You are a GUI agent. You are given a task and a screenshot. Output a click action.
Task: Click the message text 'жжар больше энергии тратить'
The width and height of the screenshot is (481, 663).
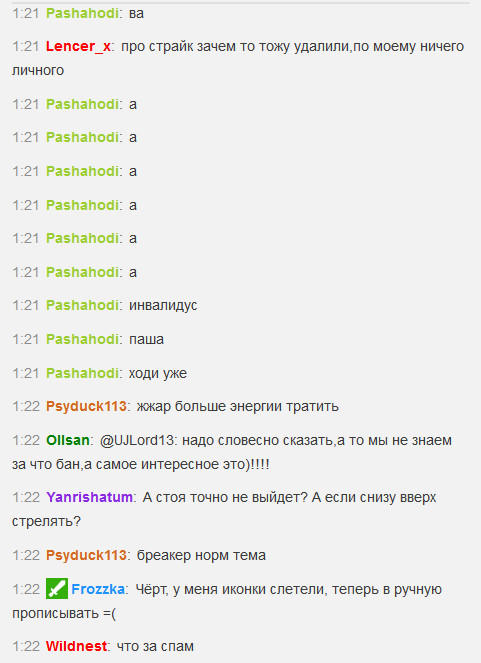point(238,406)
